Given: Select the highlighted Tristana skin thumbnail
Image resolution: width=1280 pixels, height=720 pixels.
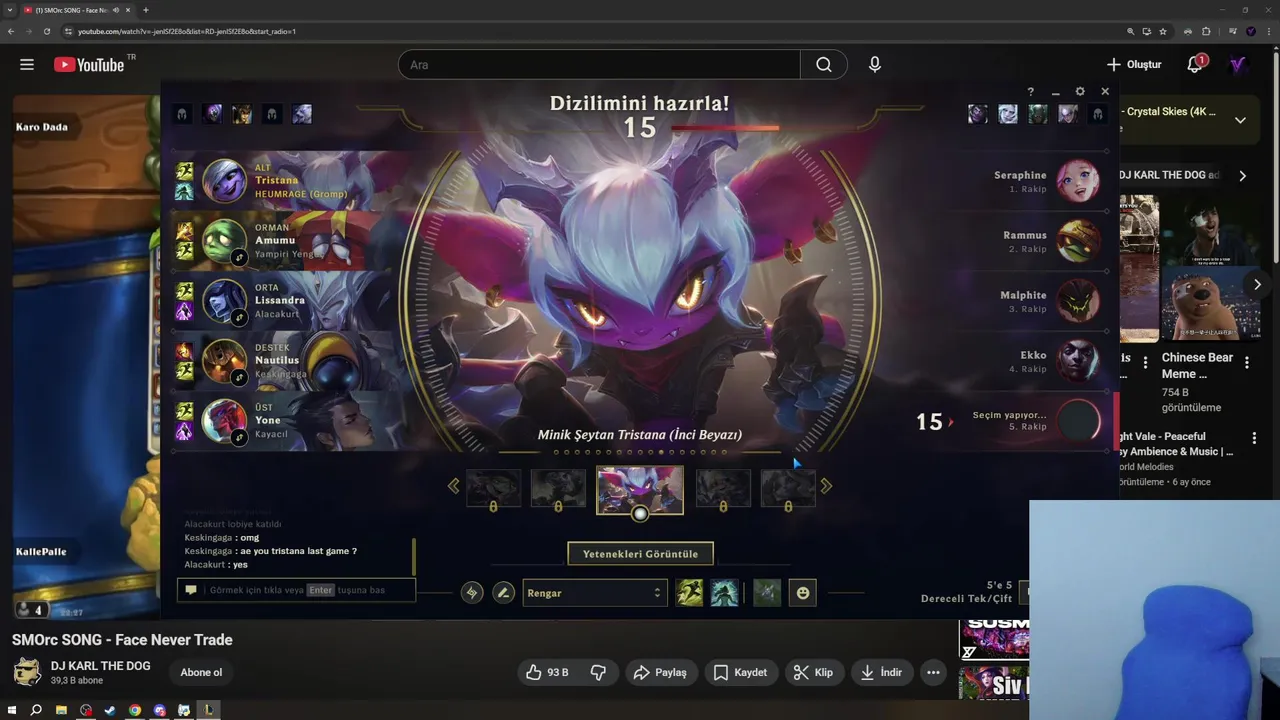Looking at the screenshot, I should point(640,489).
